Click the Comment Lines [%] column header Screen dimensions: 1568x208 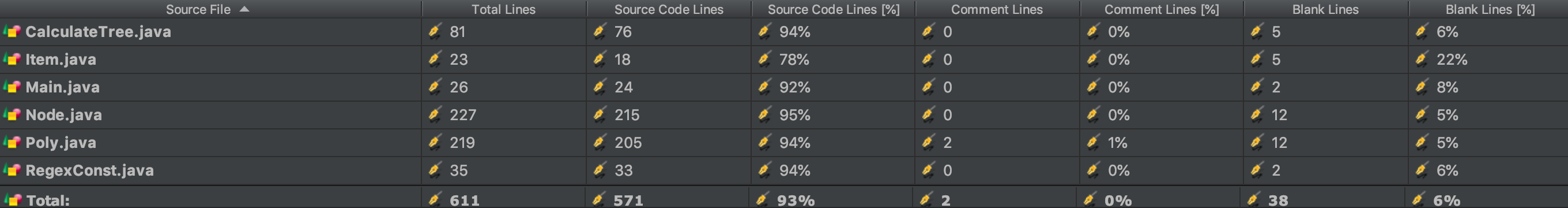point(1162,9)
